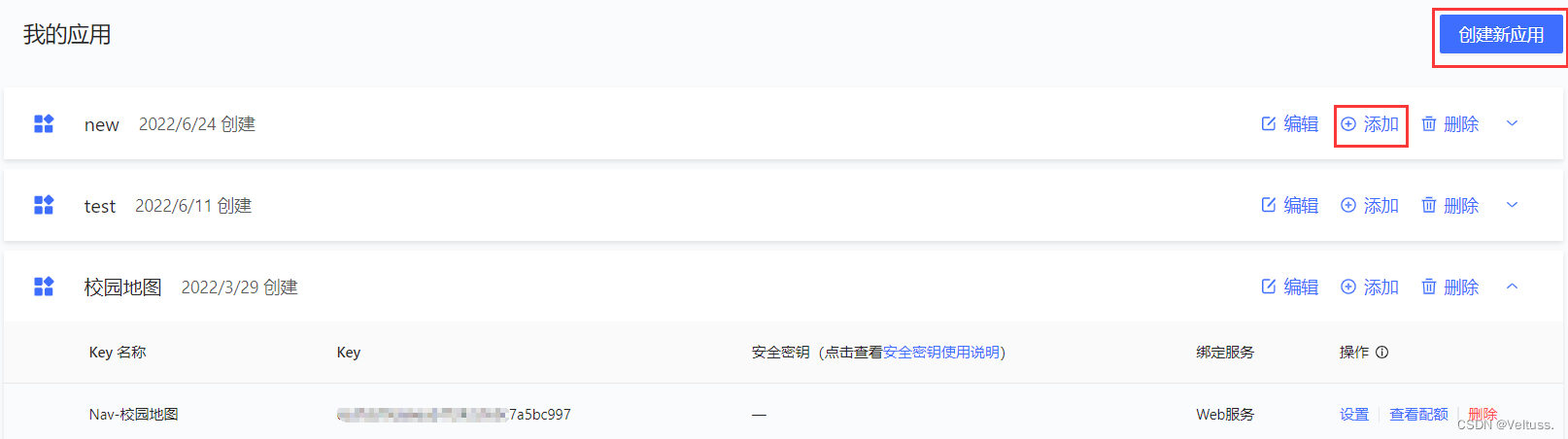Screen dimensions: 1568x439
Task: Expand the test application row
Action: 1512,205
